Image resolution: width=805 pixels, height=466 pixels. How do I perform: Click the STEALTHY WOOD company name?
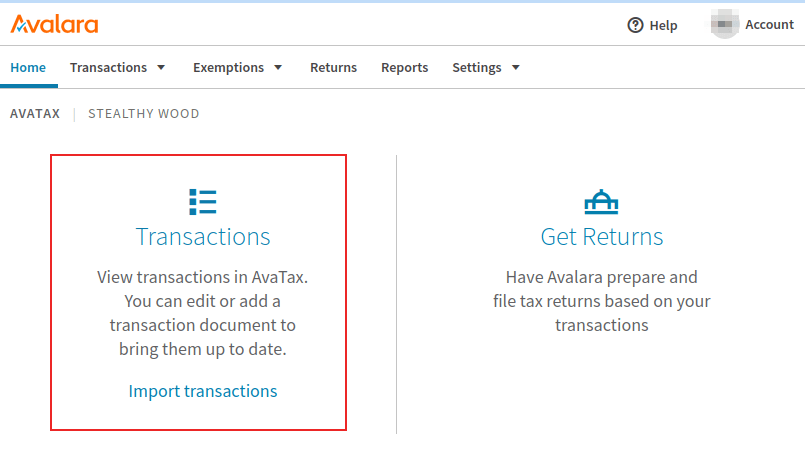[x=144, y=114]
